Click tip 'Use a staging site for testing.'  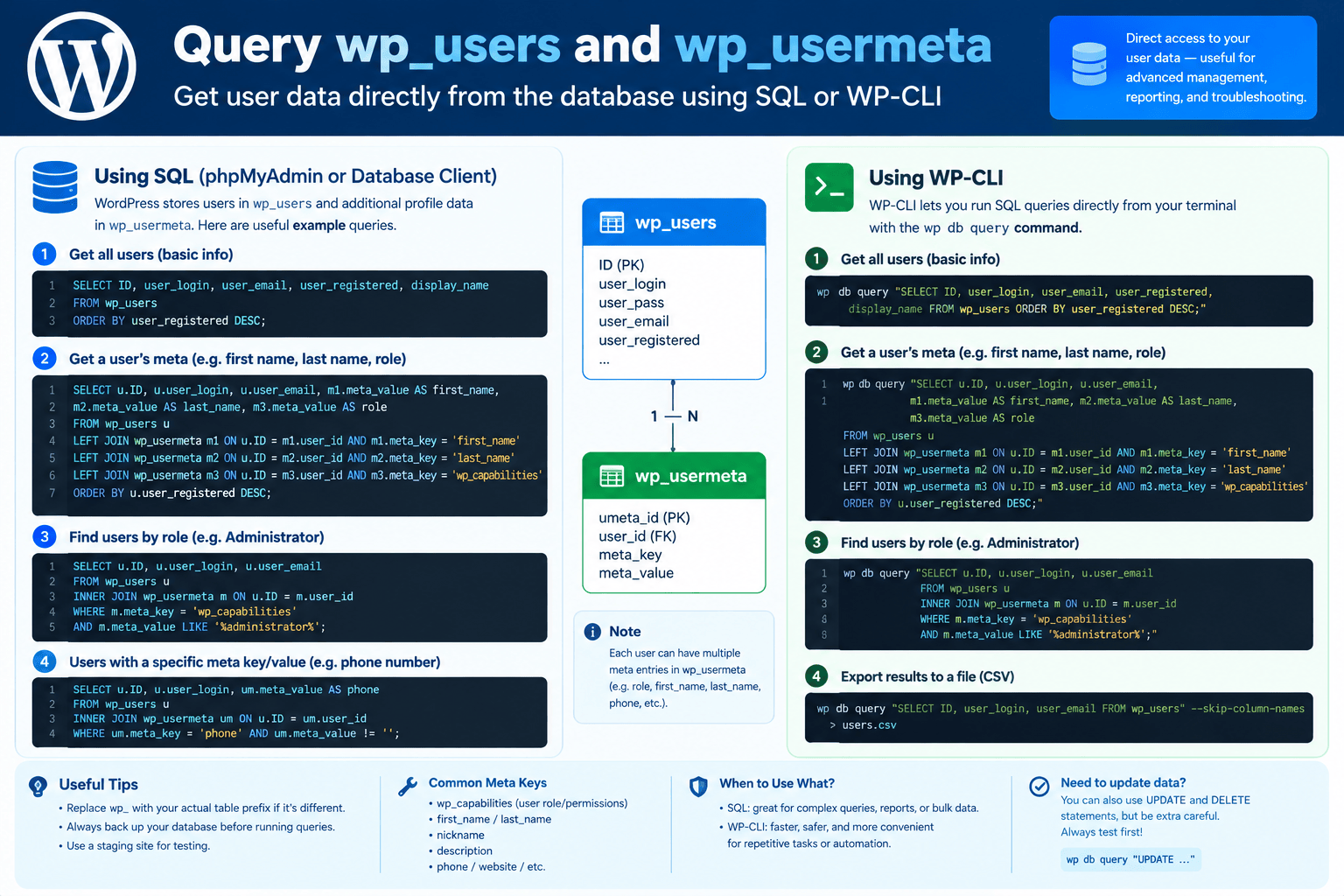(138, 846)
